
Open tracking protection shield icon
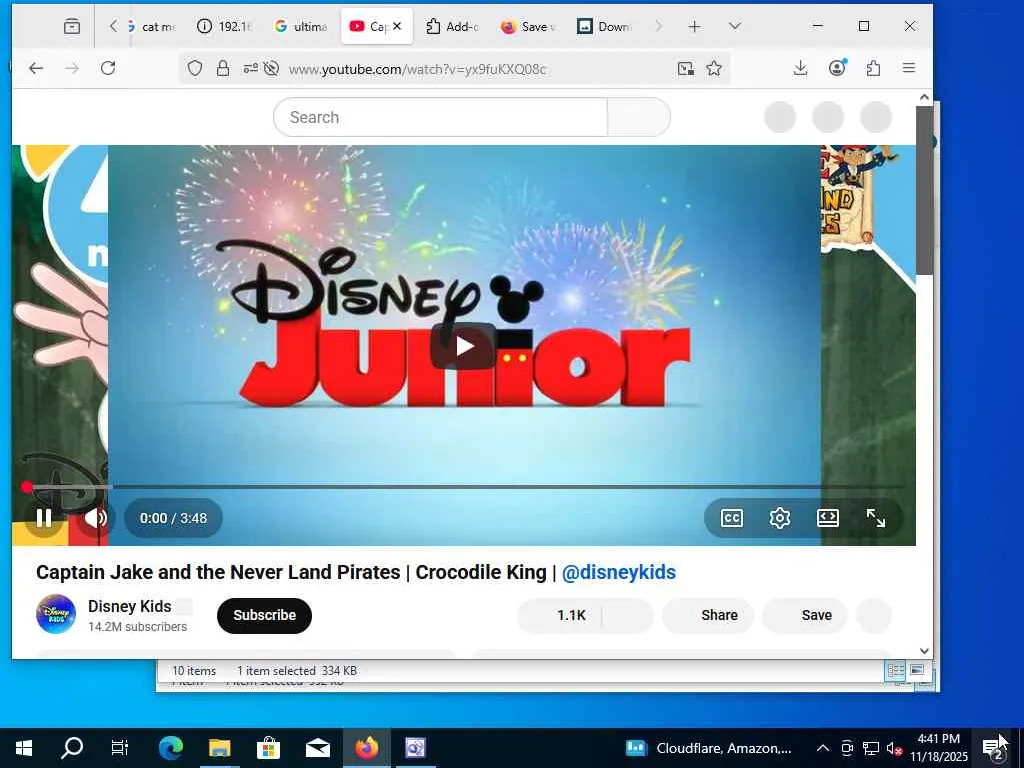coord(195,68)
